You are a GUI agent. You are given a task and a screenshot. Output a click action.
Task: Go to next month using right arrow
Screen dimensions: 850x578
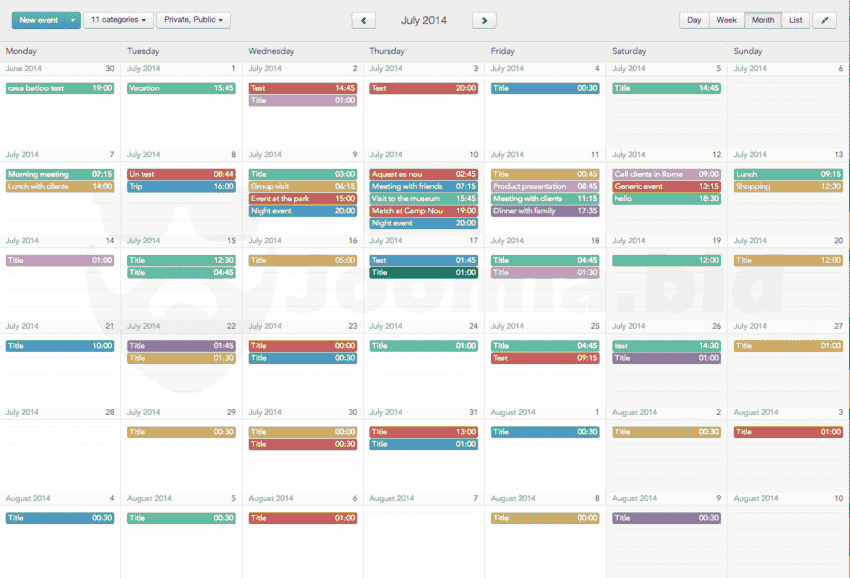[x=484, y=20]
